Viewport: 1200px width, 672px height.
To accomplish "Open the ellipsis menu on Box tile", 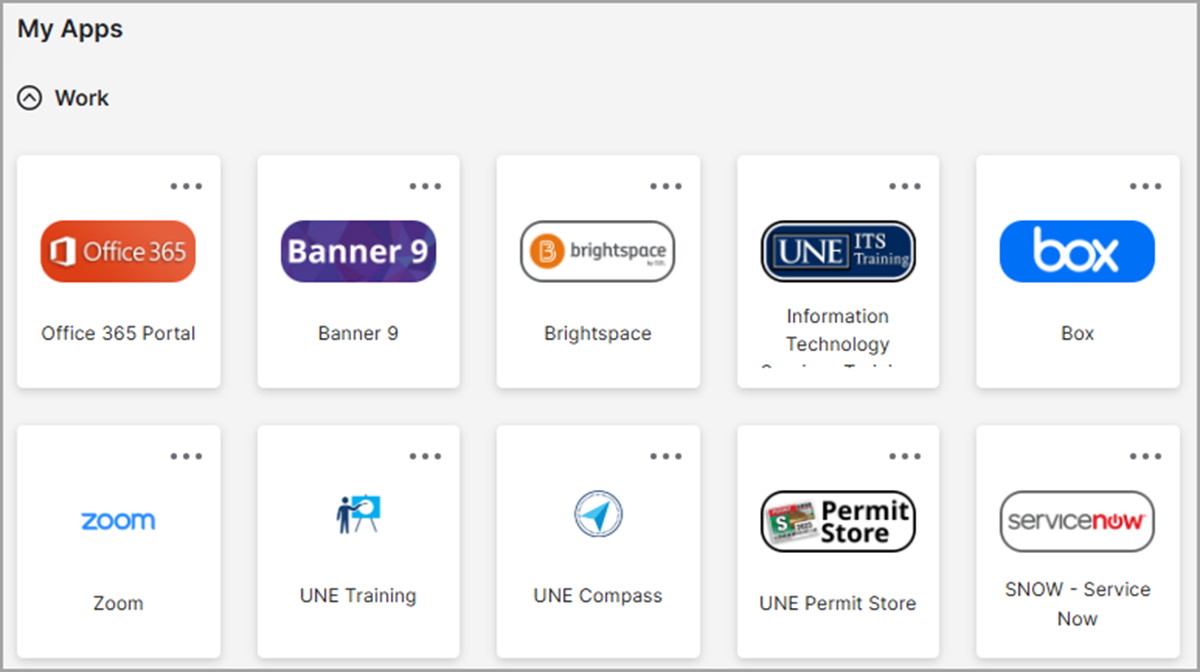I will click(1146, 186).
